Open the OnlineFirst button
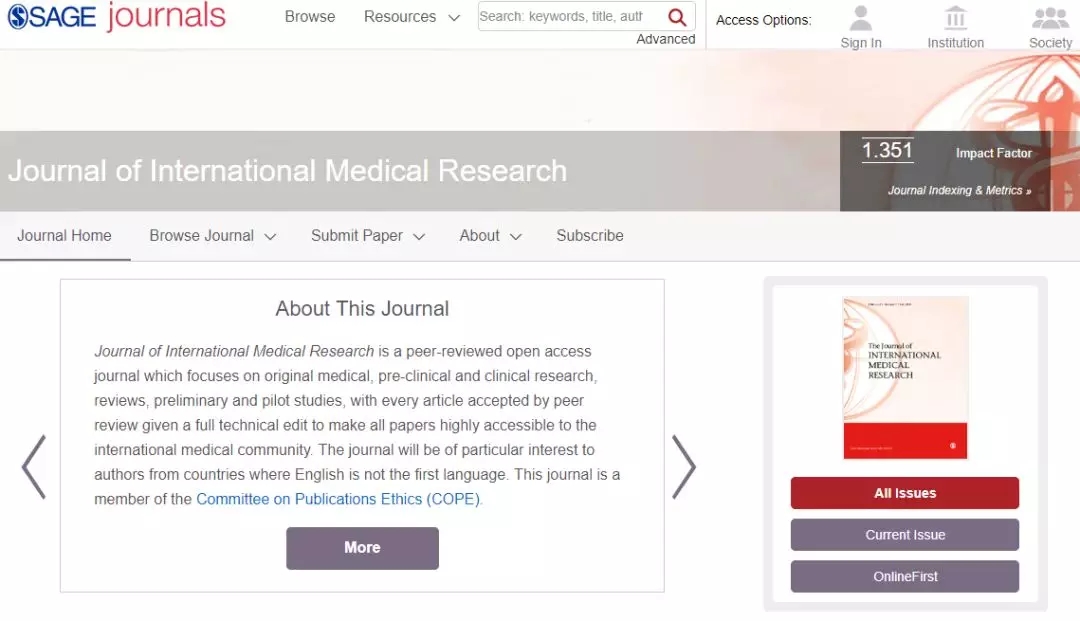 904,576
